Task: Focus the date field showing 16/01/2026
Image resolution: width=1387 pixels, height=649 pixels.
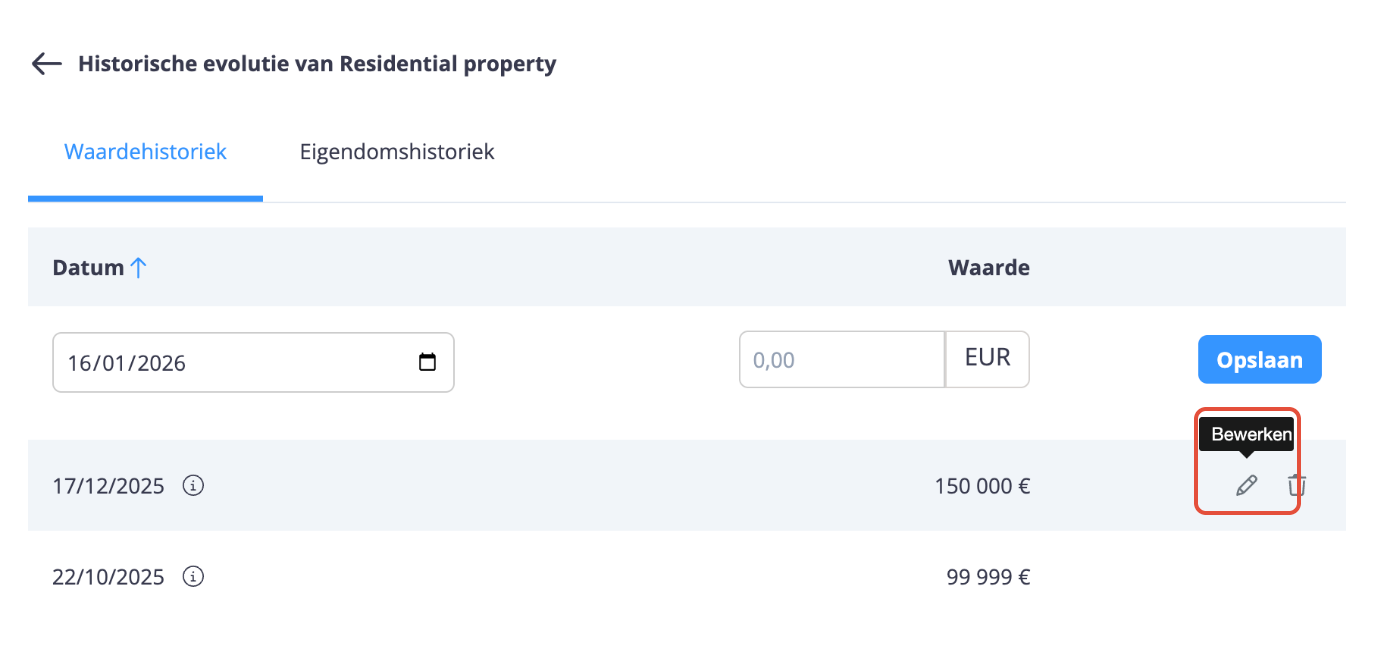Action: (230, 362)
